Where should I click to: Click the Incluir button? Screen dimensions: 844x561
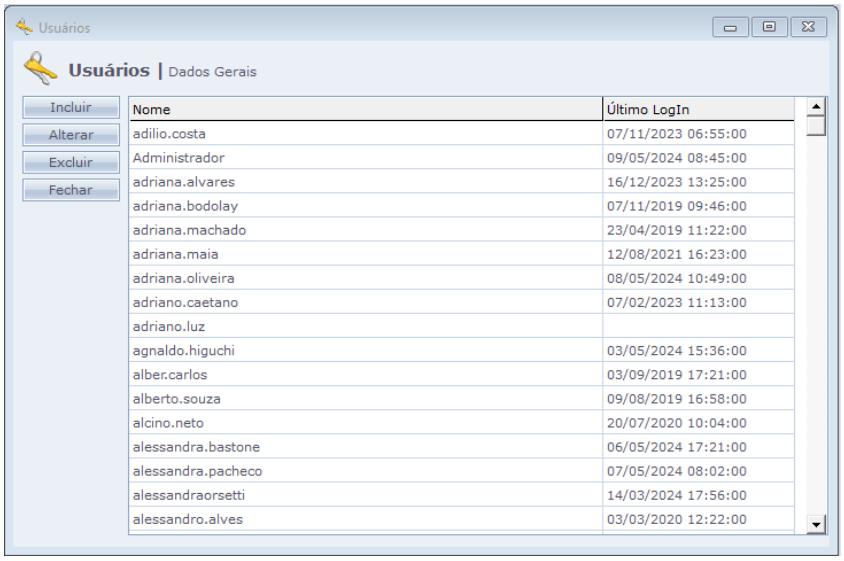(71, 107)
